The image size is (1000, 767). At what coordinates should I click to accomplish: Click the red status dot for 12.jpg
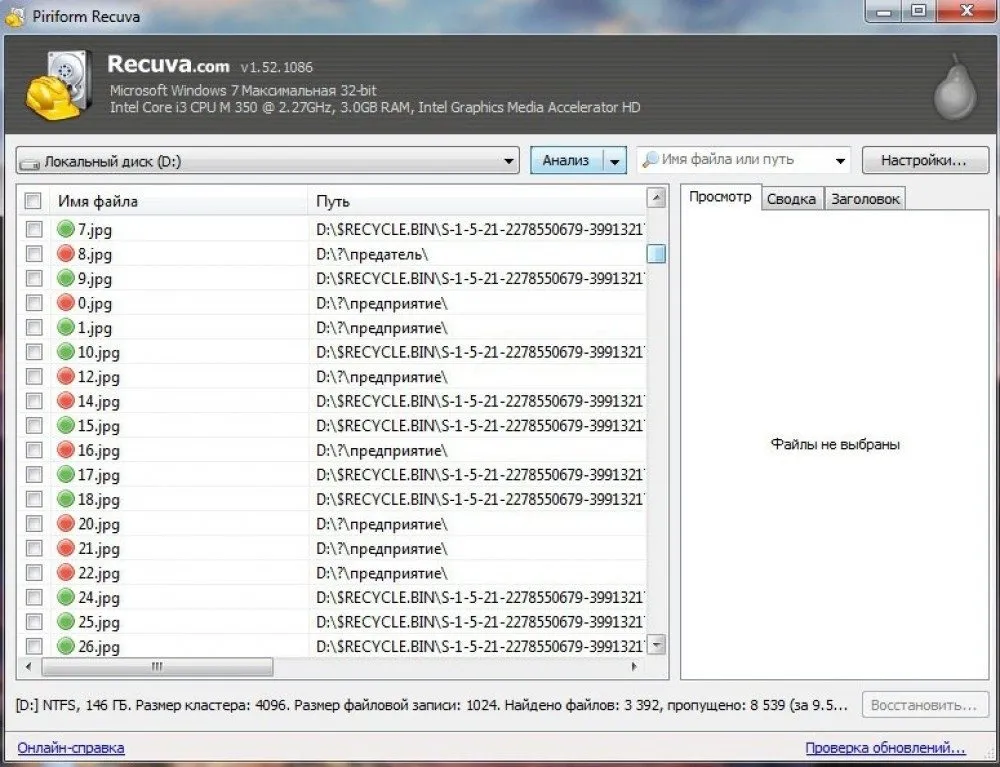tap(66, 376)
